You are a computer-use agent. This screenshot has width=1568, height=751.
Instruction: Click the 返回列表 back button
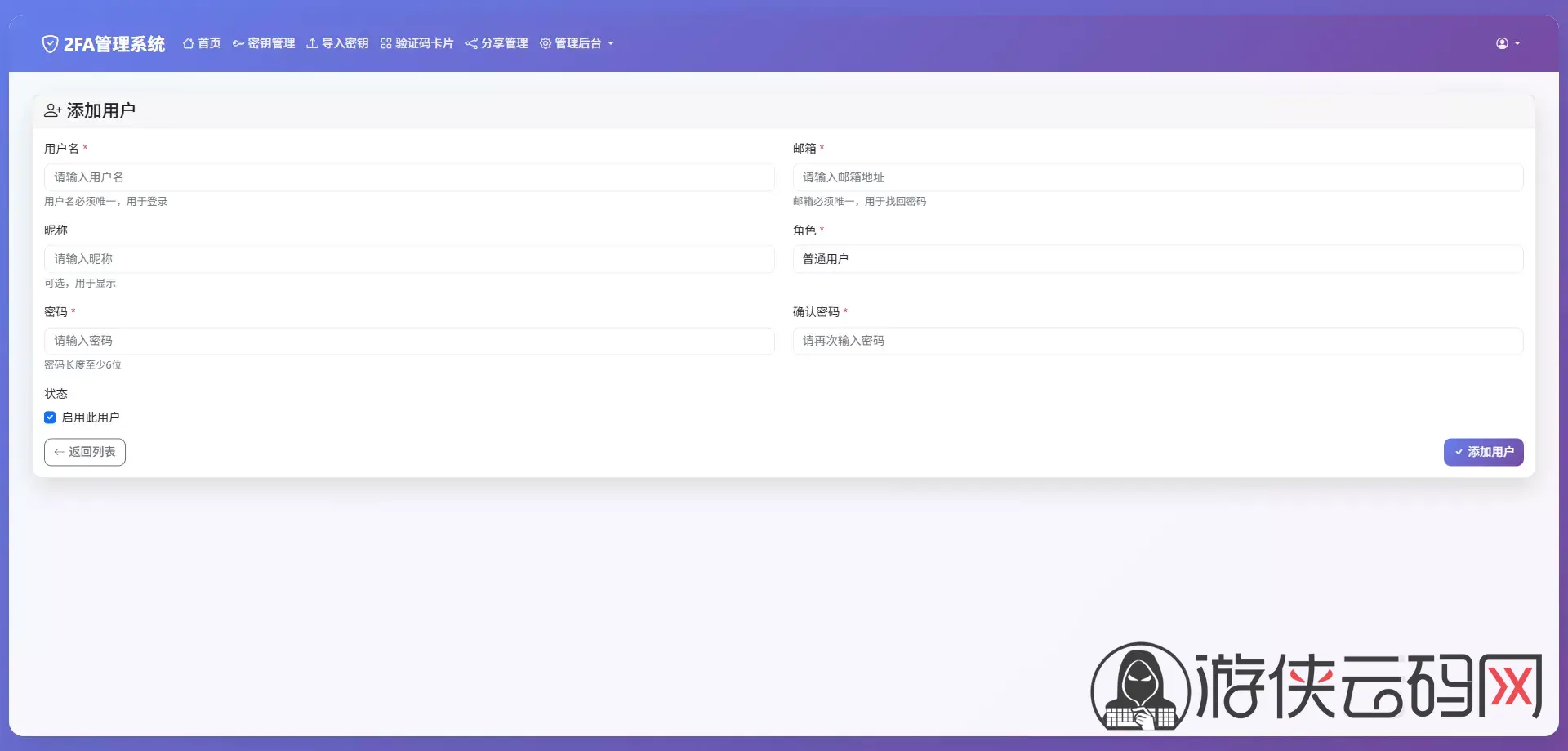(x=85, y=452)
